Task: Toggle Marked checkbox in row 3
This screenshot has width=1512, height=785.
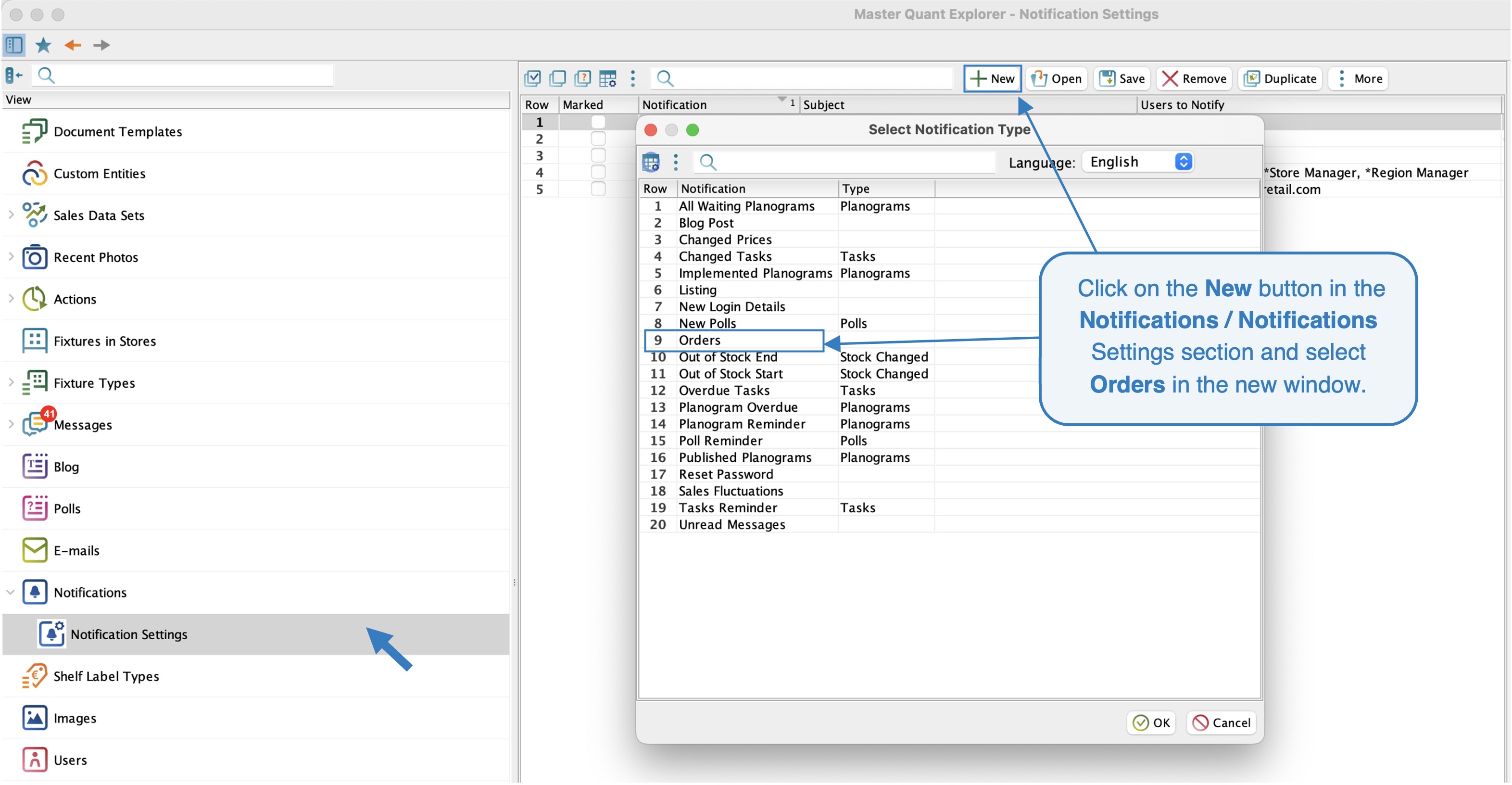Action: click(598, 155)
